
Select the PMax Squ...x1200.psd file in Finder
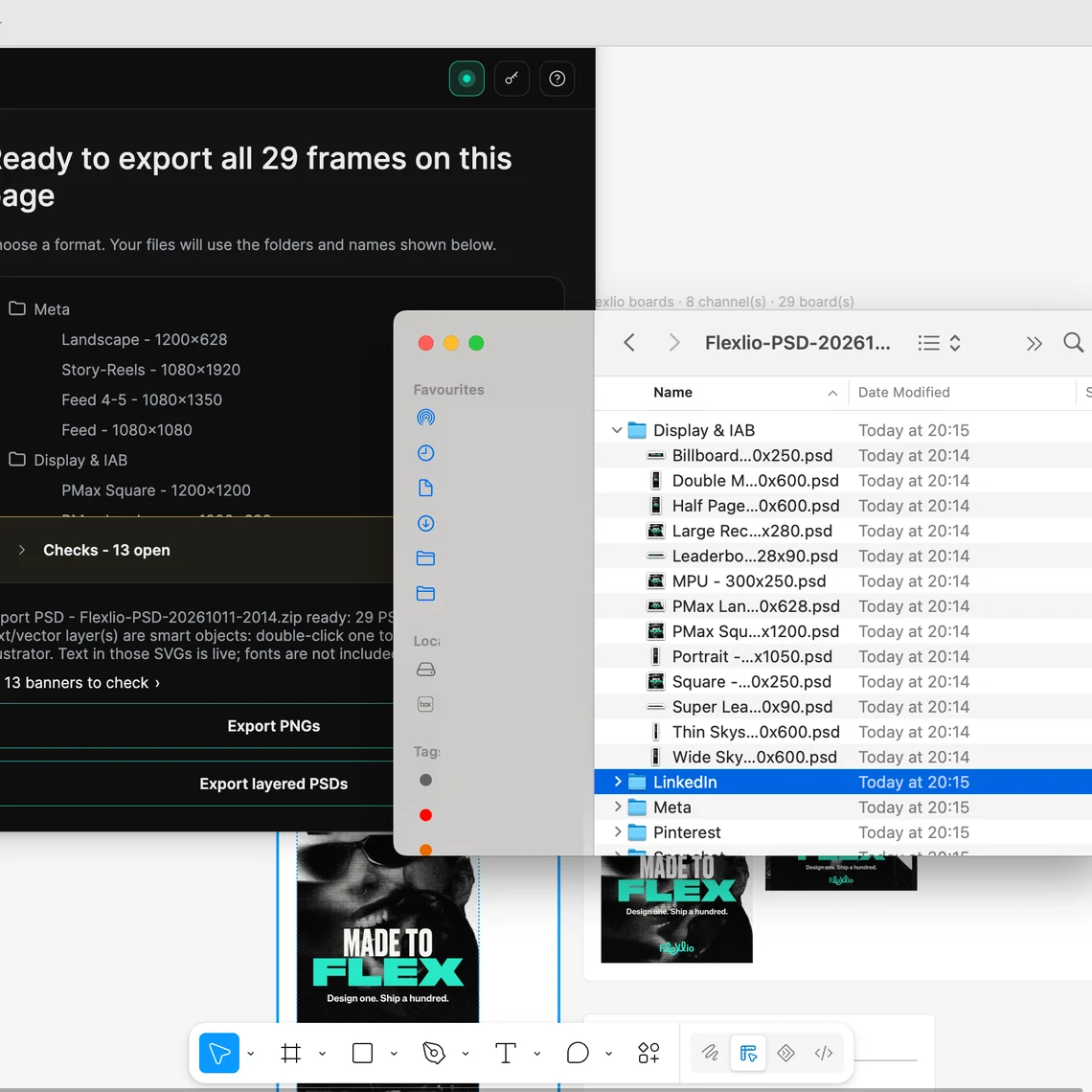tap(843, 631)
